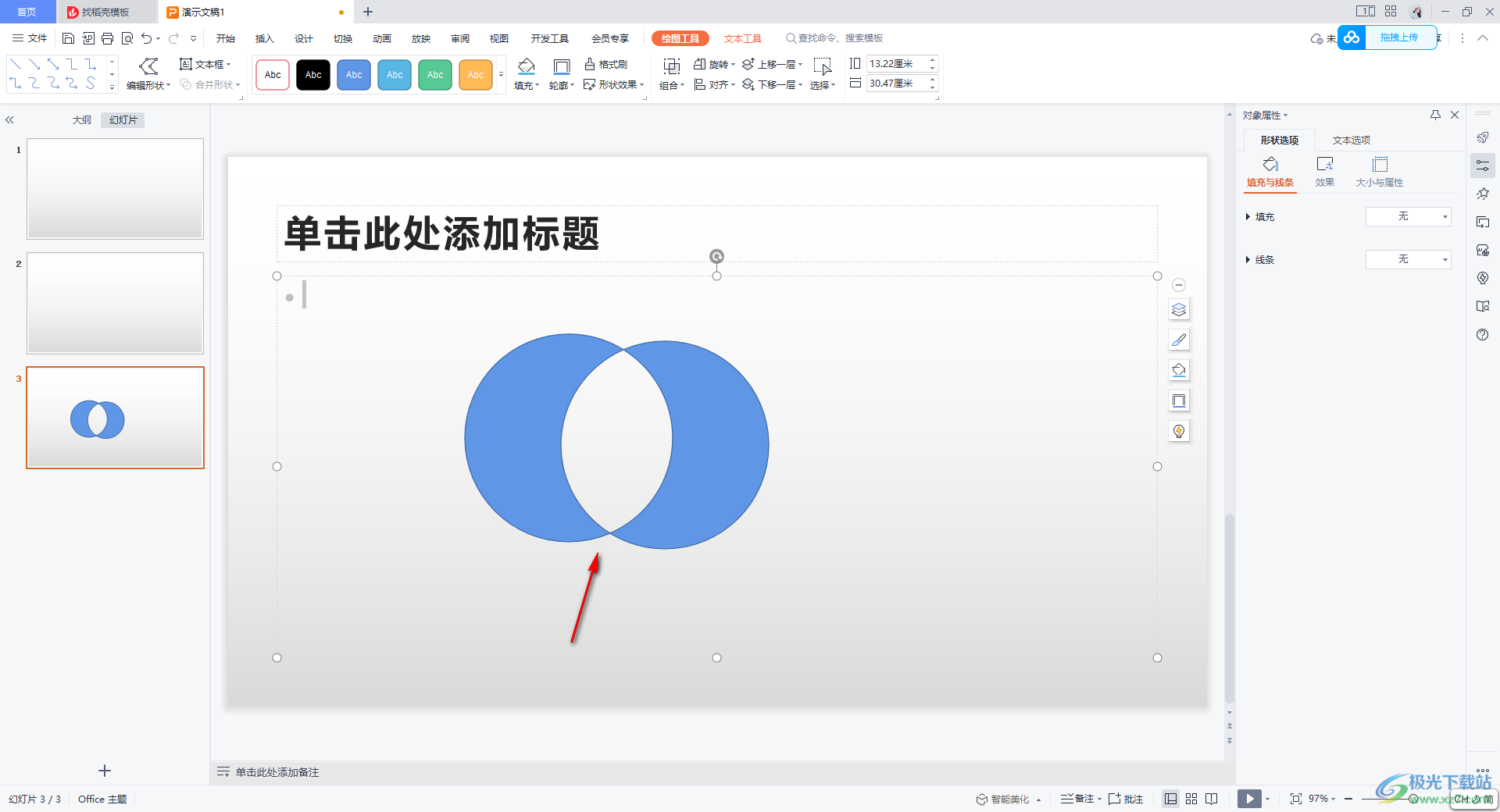Click Bring Forward (上移一层) button
The image size is (1500, 812).
772,64
